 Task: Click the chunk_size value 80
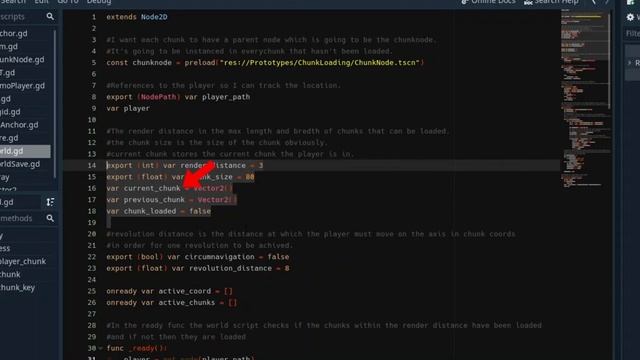click(x=250, y=177)
